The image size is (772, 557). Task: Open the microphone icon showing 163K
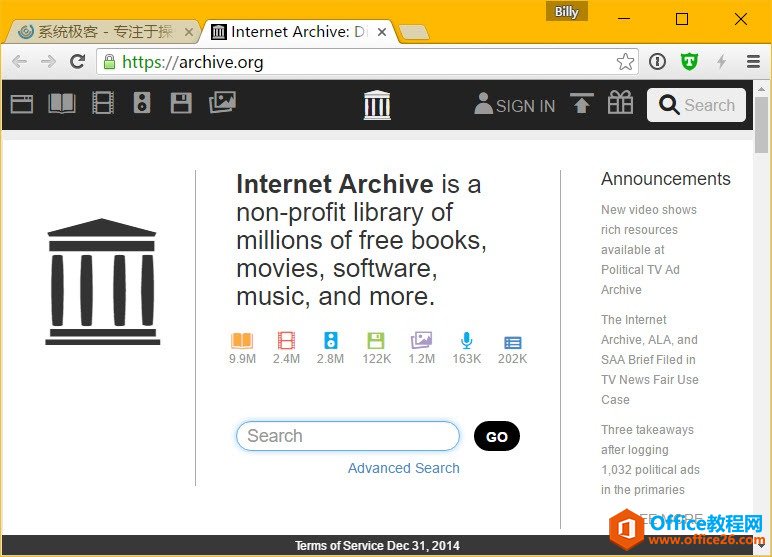click(x=467, y=341)
